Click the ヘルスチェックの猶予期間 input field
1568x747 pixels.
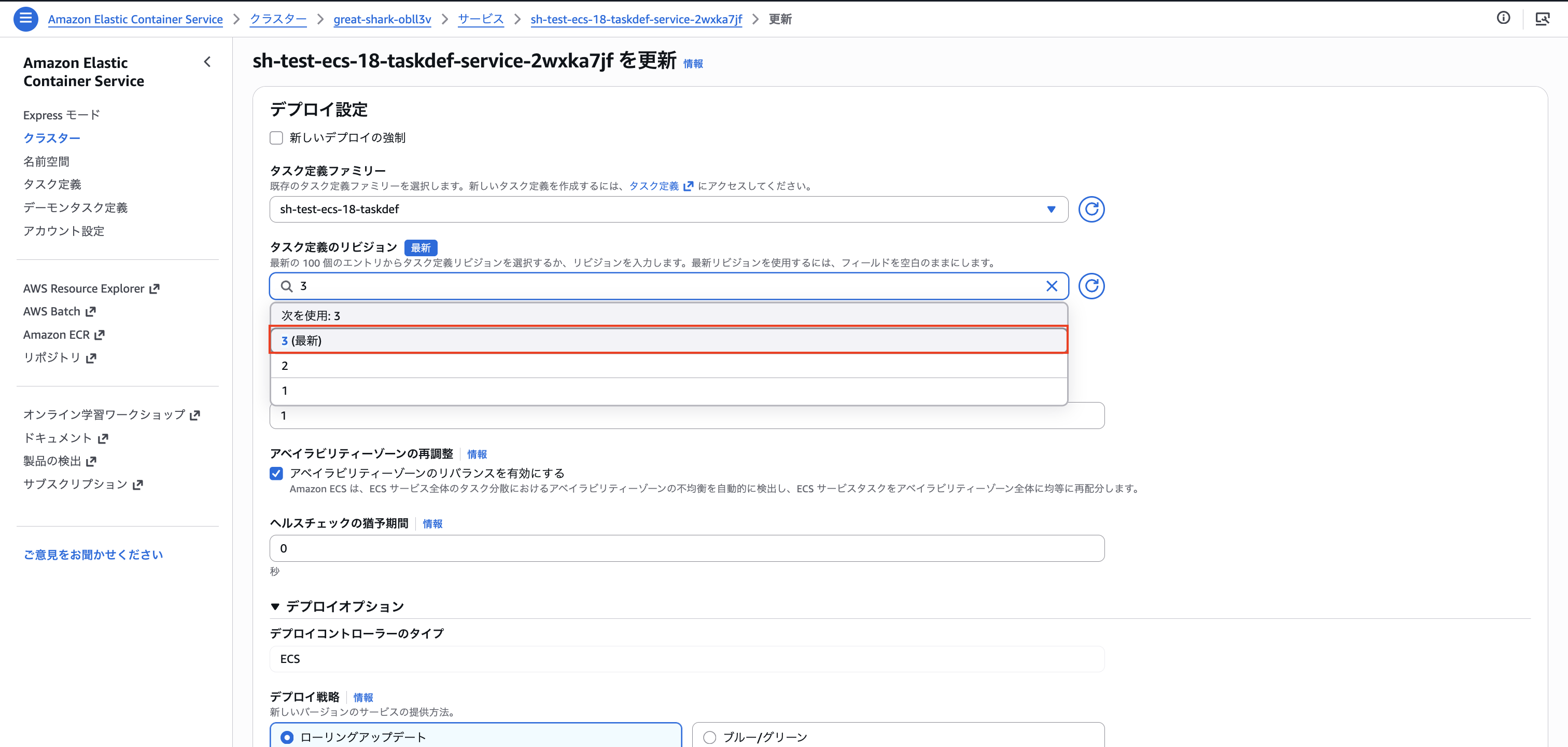pos(687,548)
